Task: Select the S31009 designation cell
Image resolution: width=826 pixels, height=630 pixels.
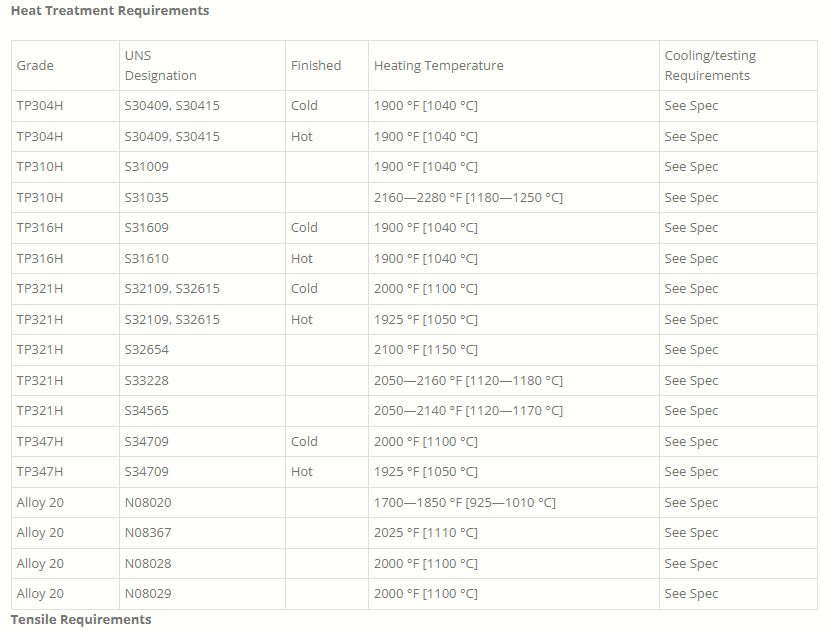Action: point(147,167)
